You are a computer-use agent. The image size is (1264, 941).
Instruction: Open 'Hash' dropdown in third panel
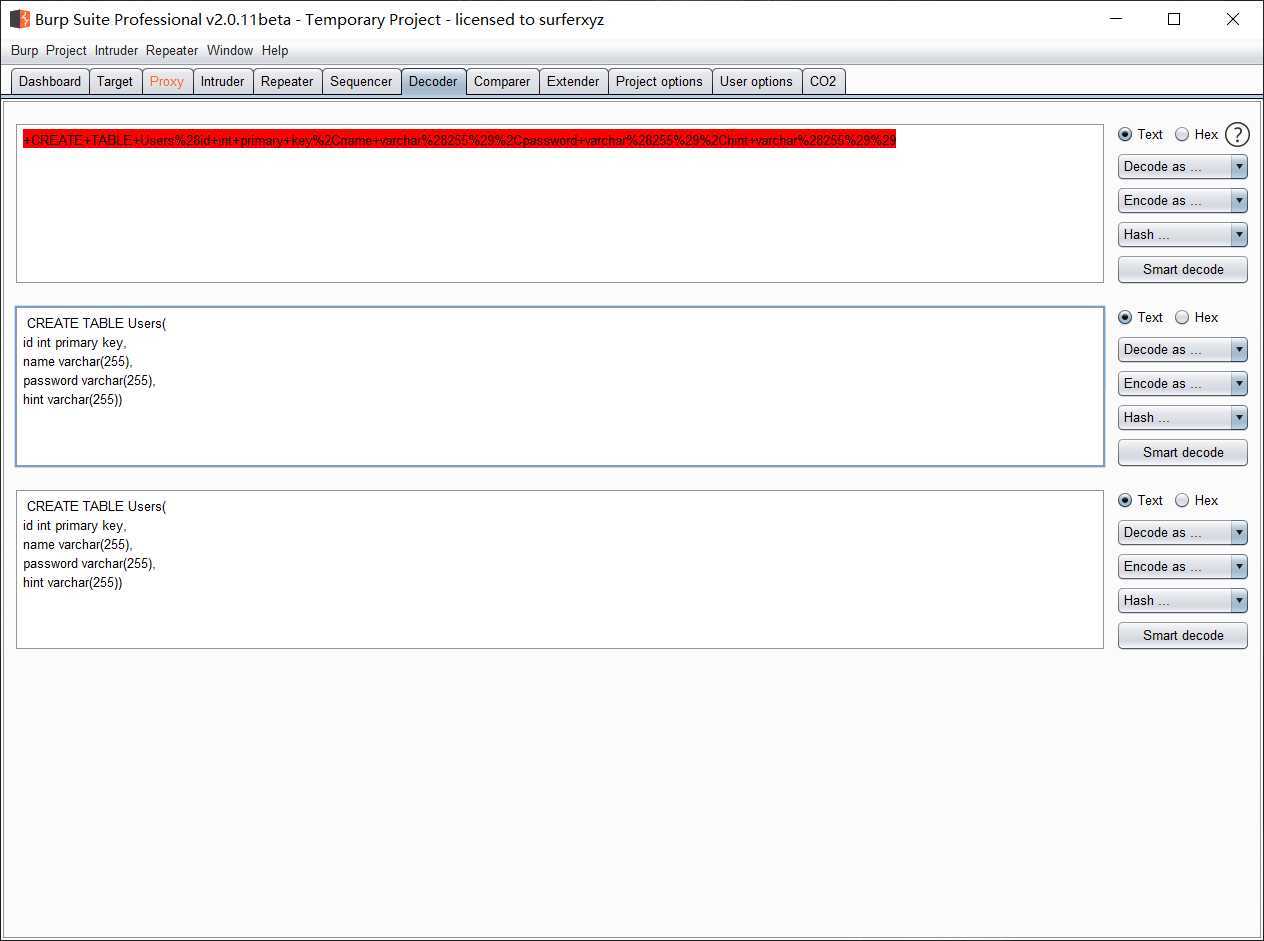(x=1183, y=601)
